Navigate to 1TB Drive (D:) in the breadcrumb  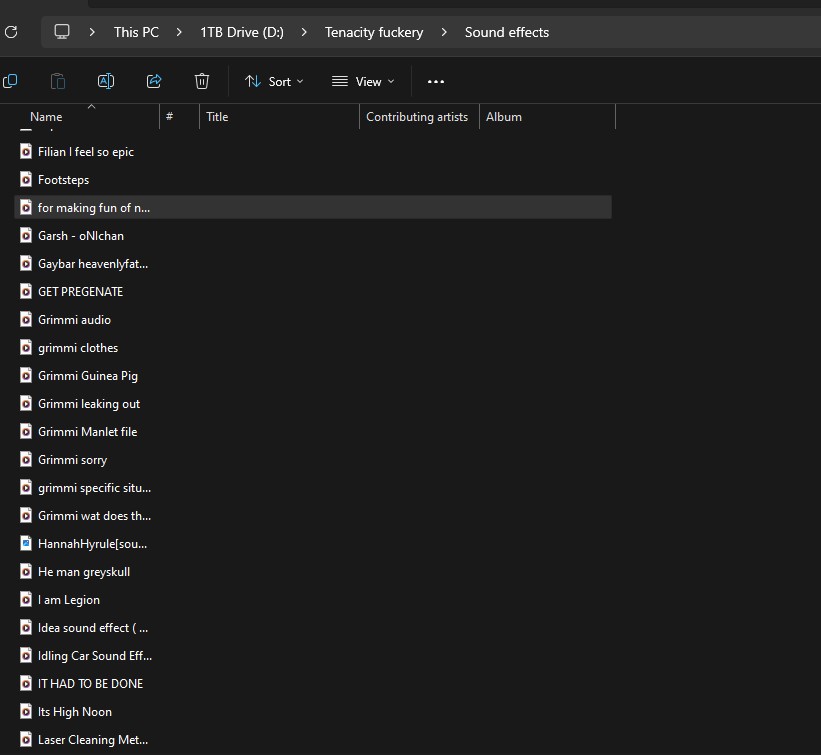click(x=242, y=32)
